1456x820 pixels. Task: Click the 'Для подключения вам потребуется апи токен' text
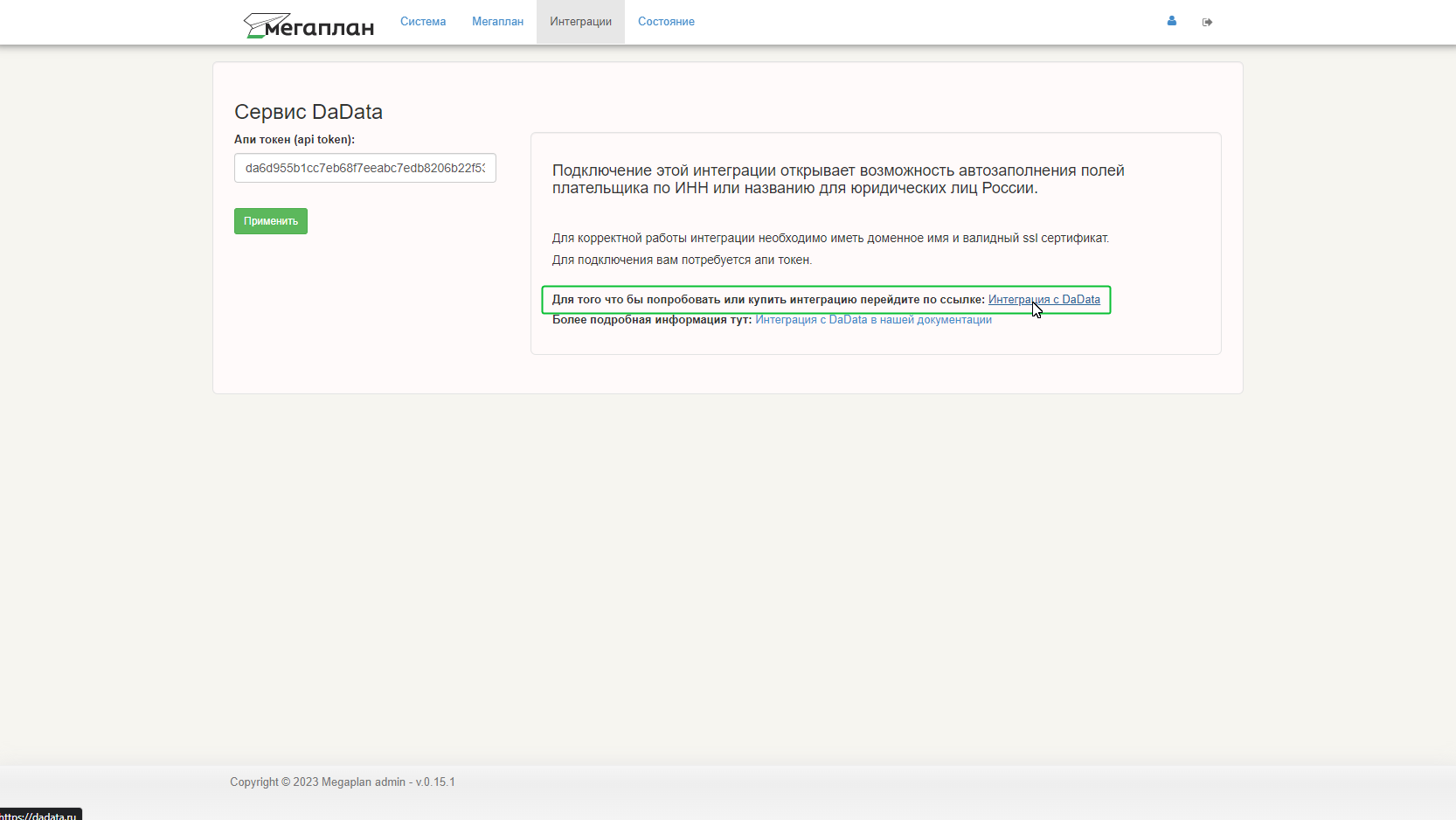coord(682,261)
